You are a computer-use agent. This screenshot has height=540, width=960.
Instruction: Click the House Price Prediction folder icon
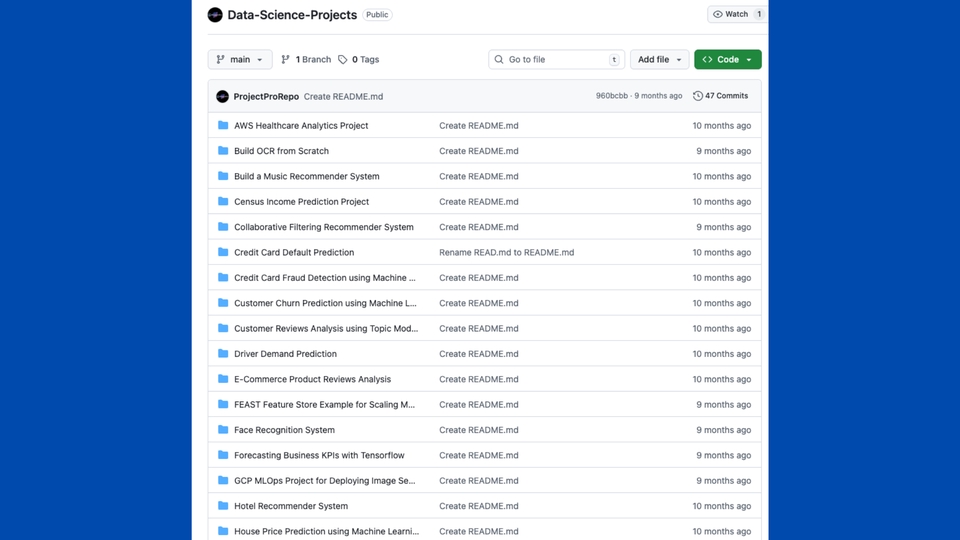pos(223,531)
